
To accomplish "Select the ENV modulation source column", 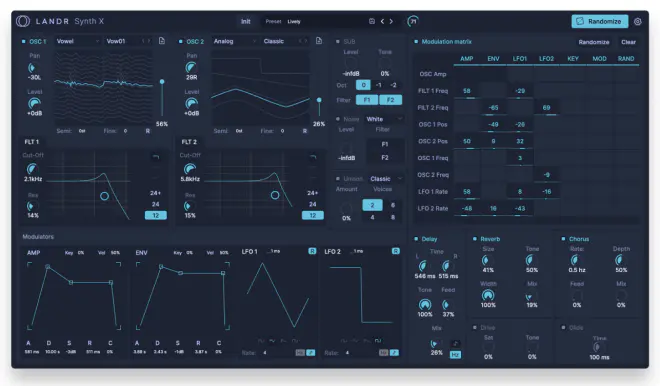I will click(493, 59).
